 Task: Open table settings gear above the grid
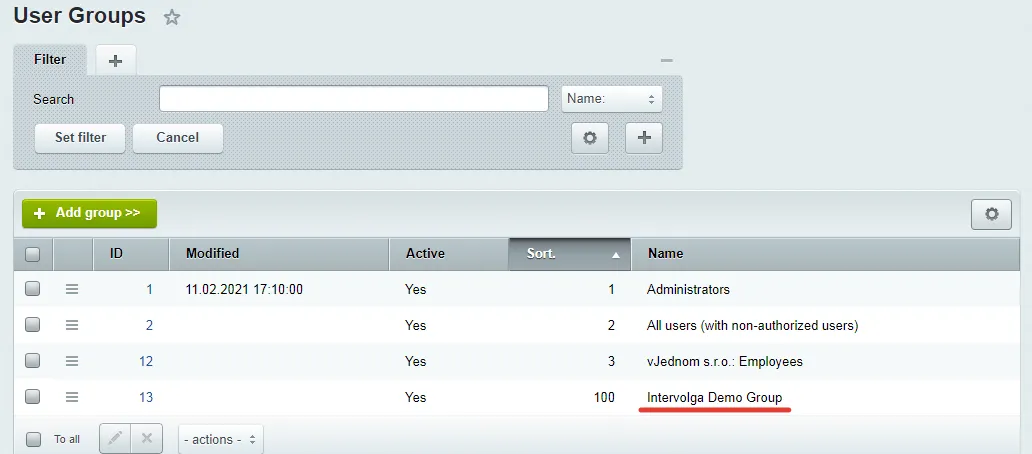991,213
